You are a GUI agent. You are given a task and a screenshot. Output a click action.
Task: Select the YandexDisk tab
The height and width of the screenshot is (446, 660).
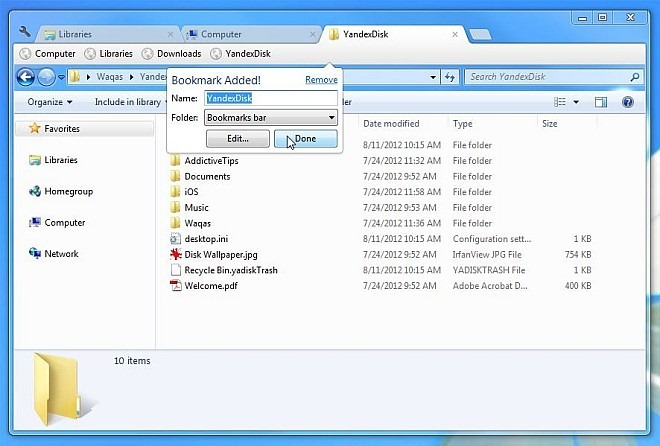[394, 34]
